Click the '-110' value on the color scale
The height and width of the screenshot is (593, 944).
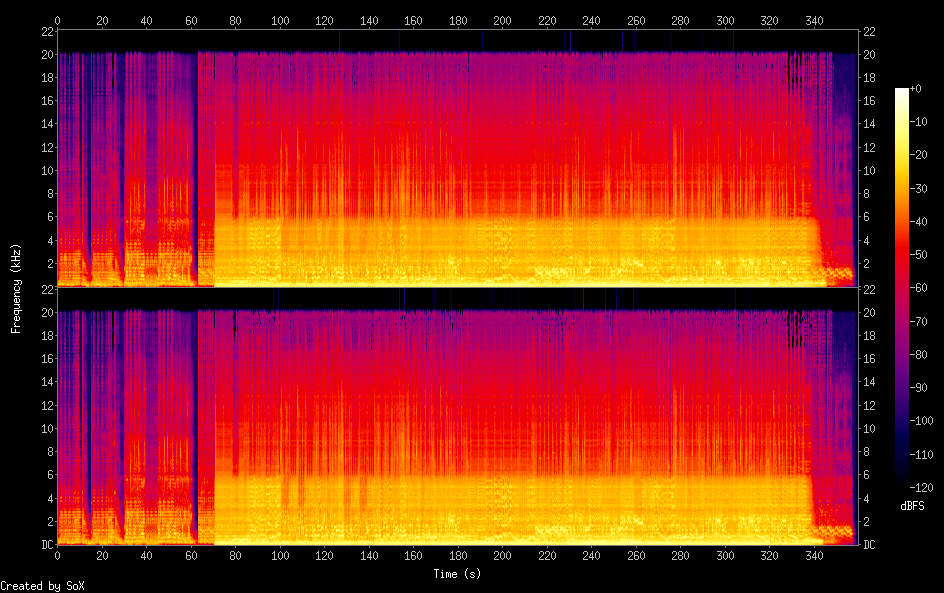921,455
